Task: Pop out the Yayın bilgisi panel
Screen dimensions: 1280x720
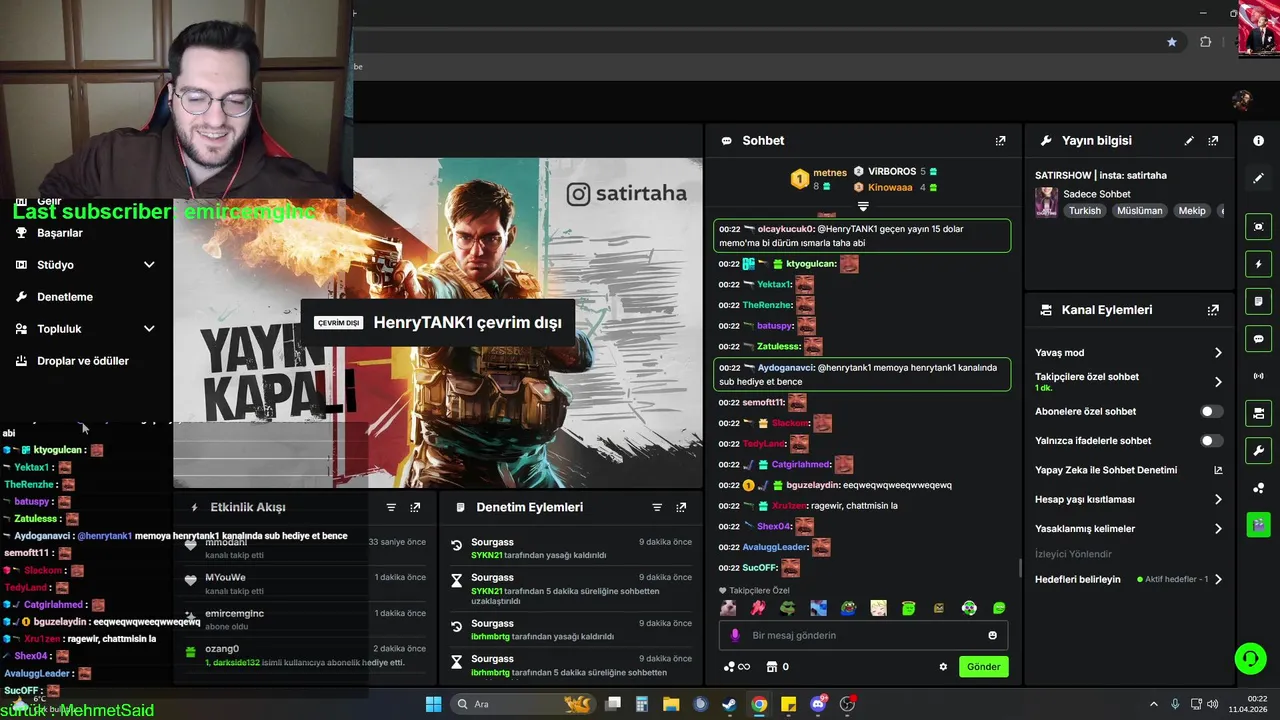Action: [1213, 141]
